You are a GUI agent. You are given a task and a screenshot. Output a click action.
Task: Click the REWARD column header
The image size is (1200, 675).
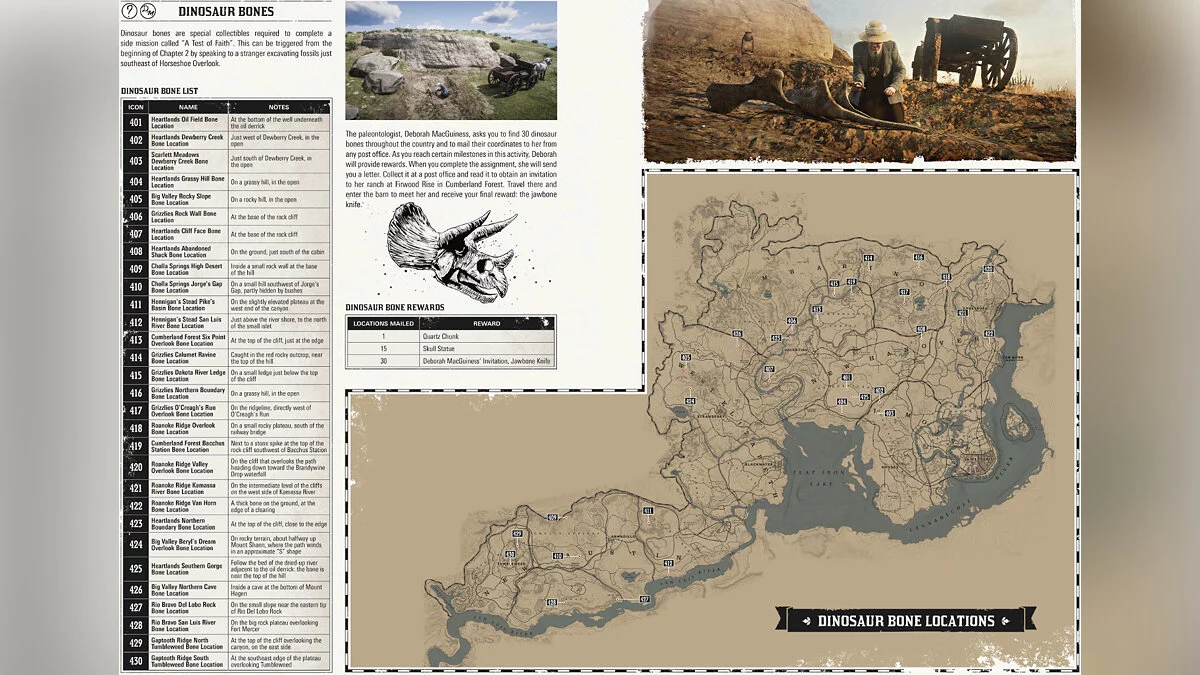[488, 323]
